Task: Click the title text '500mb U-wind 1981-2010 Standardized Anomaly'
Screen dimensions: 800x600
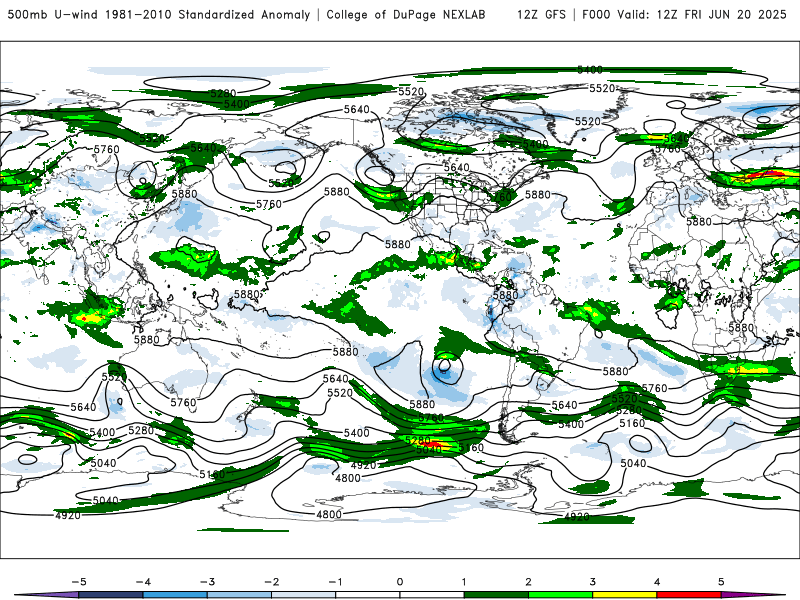Action: coord(159,14)
